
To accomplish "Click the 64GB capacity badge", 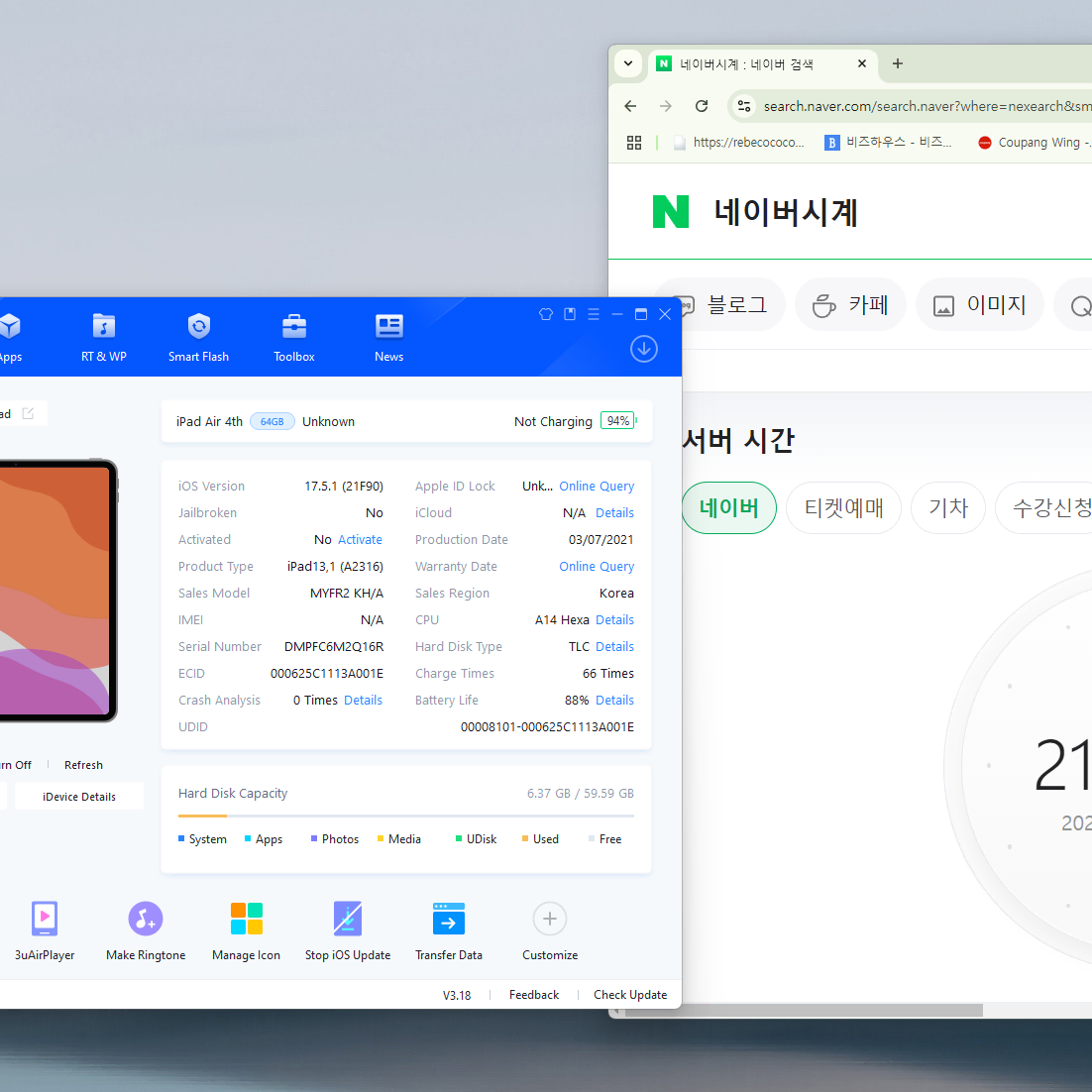I will 272,421.
